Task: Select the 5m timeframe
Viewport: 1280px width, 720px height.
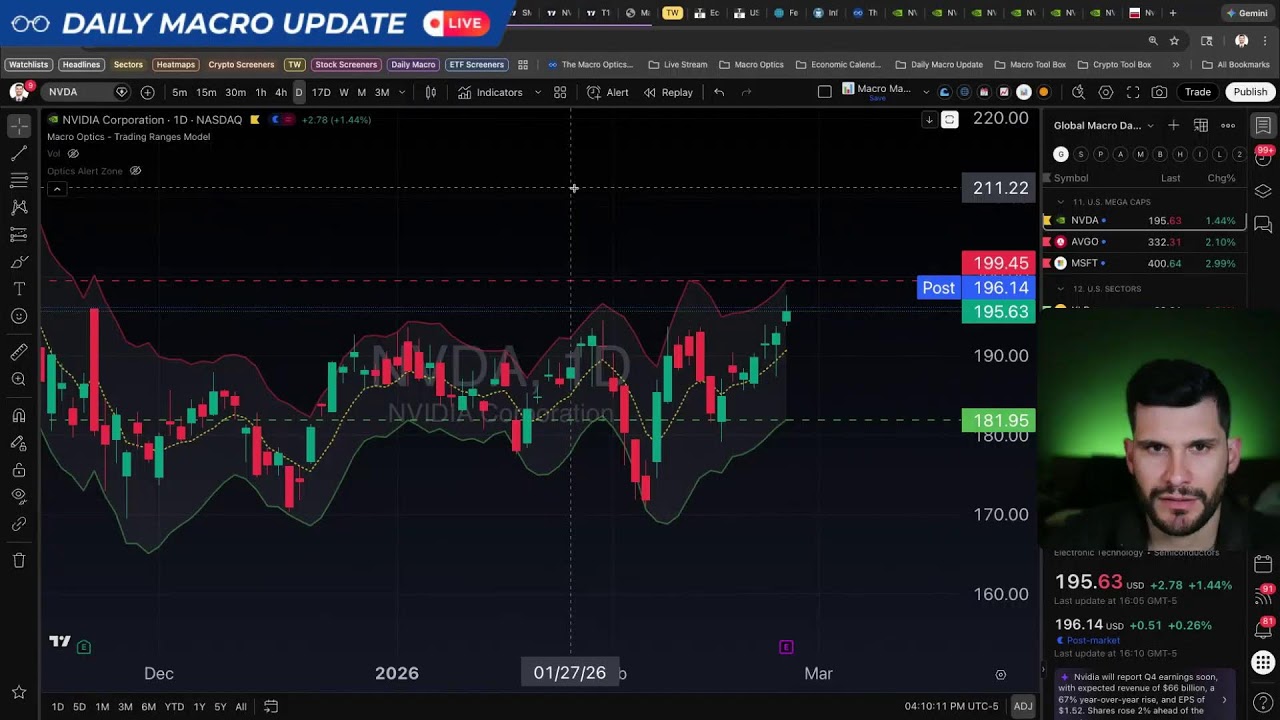Action: [179, 92]
